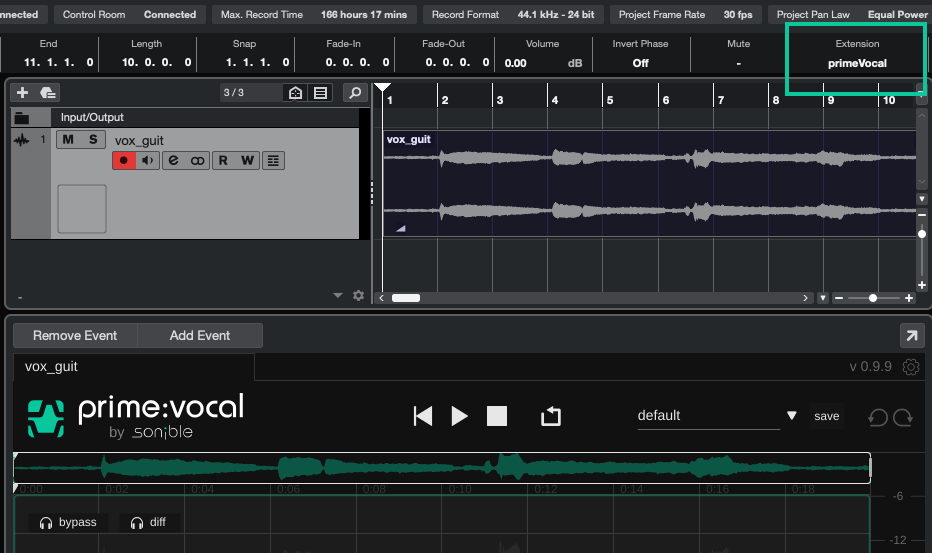
Task: Click bar 5 on the timeline ruler
Action: pos(610,100)
